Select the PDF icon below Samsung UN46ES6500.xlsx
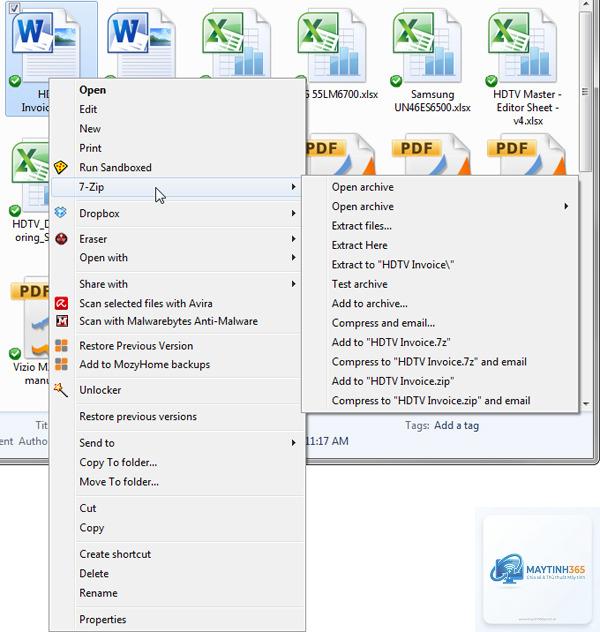This screenshot has width=600, height=632. (431, 155)
